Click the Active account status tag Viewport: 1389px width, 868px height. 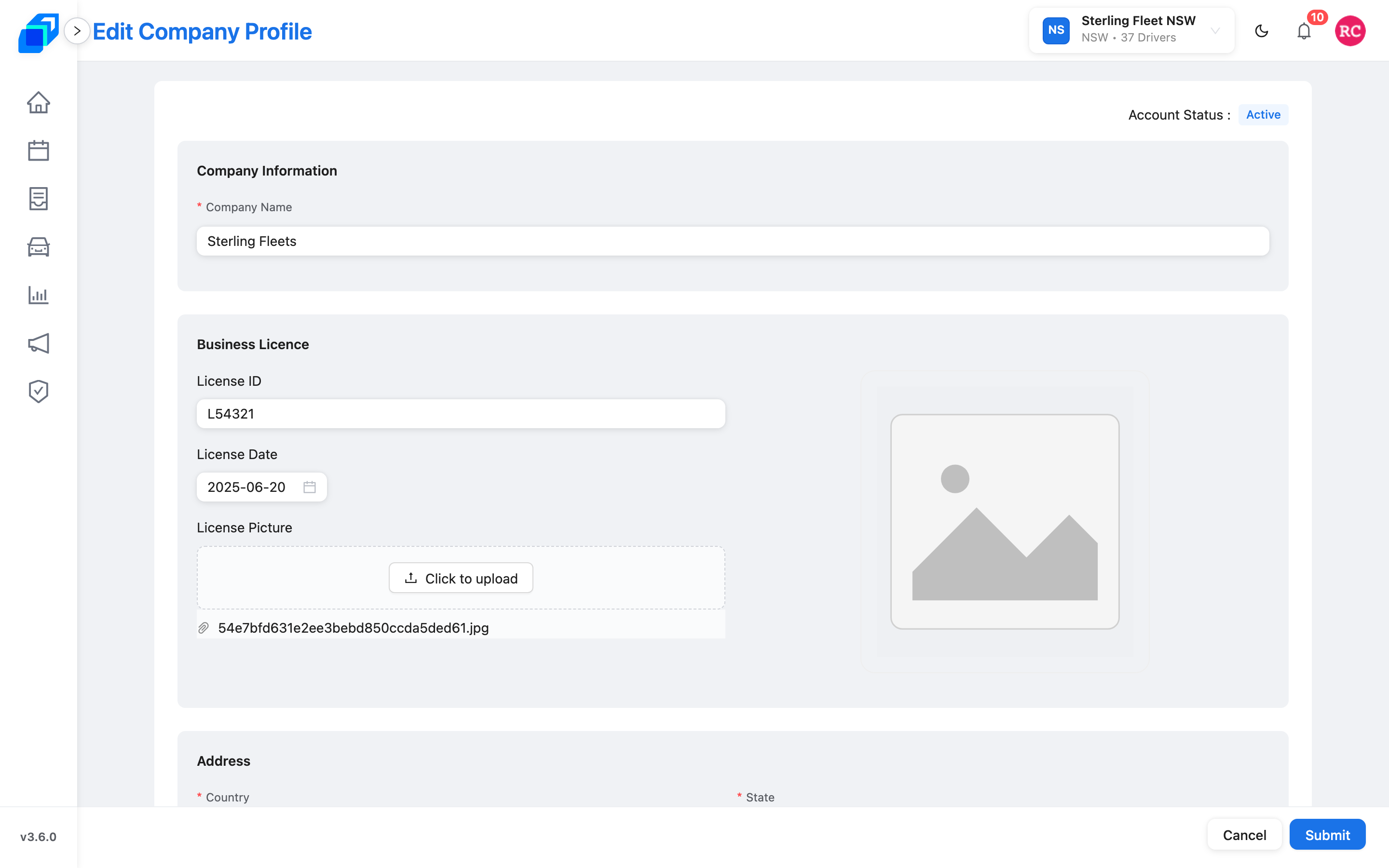(x=1263, y=115)
